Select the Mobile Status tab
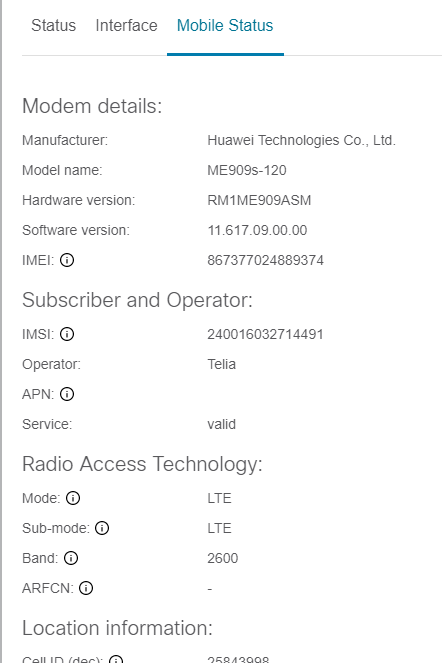Image resolution: width=442 pixels, height=663 pixels. (x=225, y=25)
